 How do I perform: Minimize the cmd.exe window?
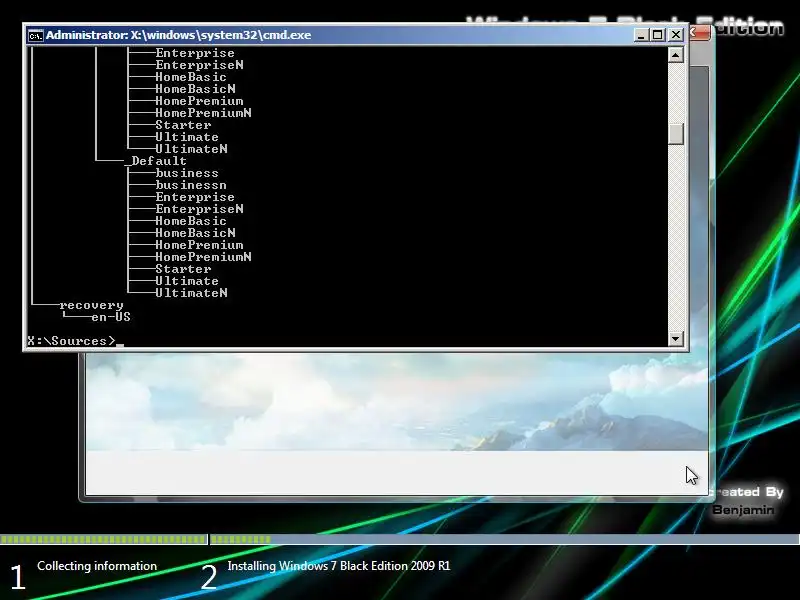pos(641,35)
